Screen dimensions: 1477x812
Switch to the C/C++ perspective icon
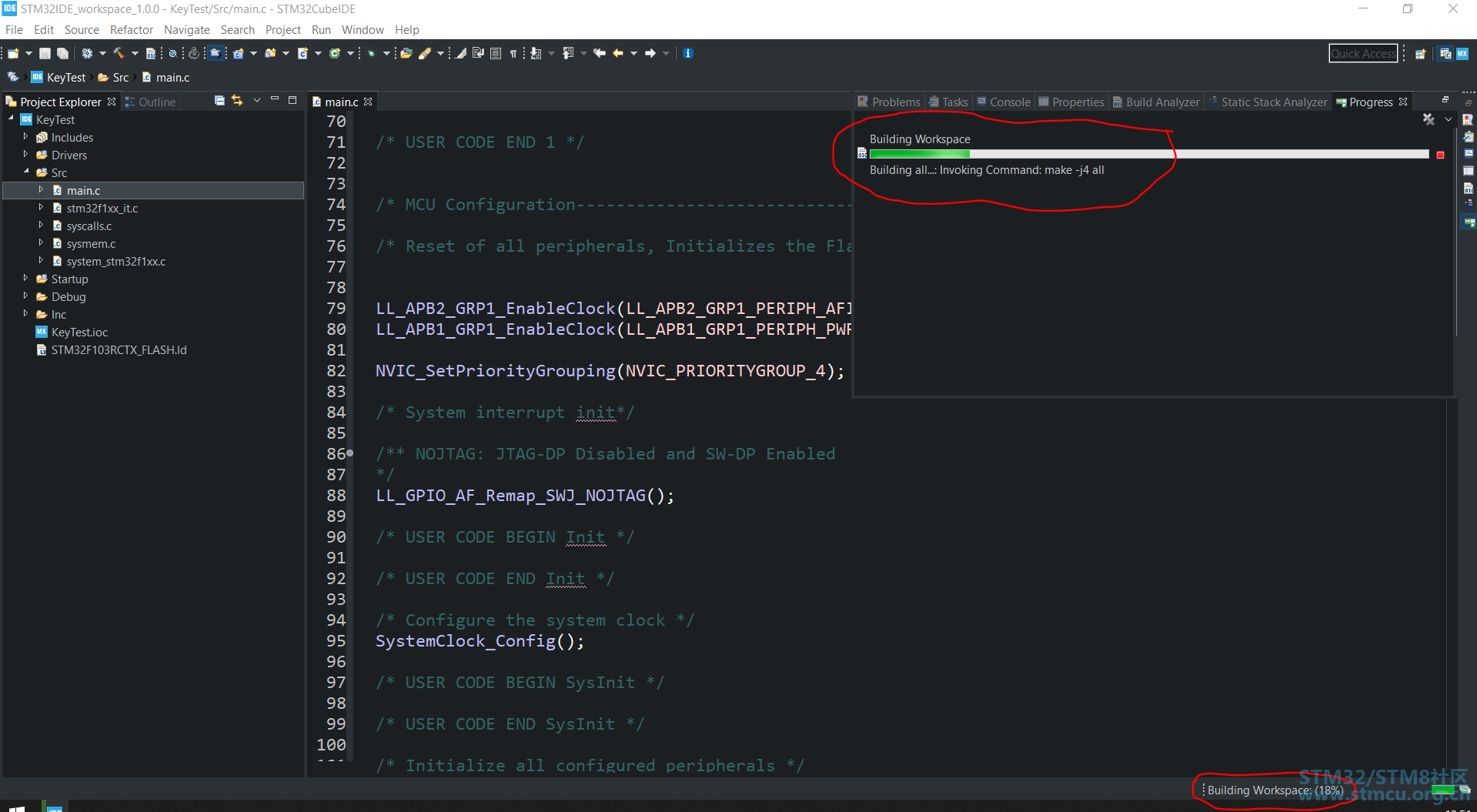(1445, 54)
